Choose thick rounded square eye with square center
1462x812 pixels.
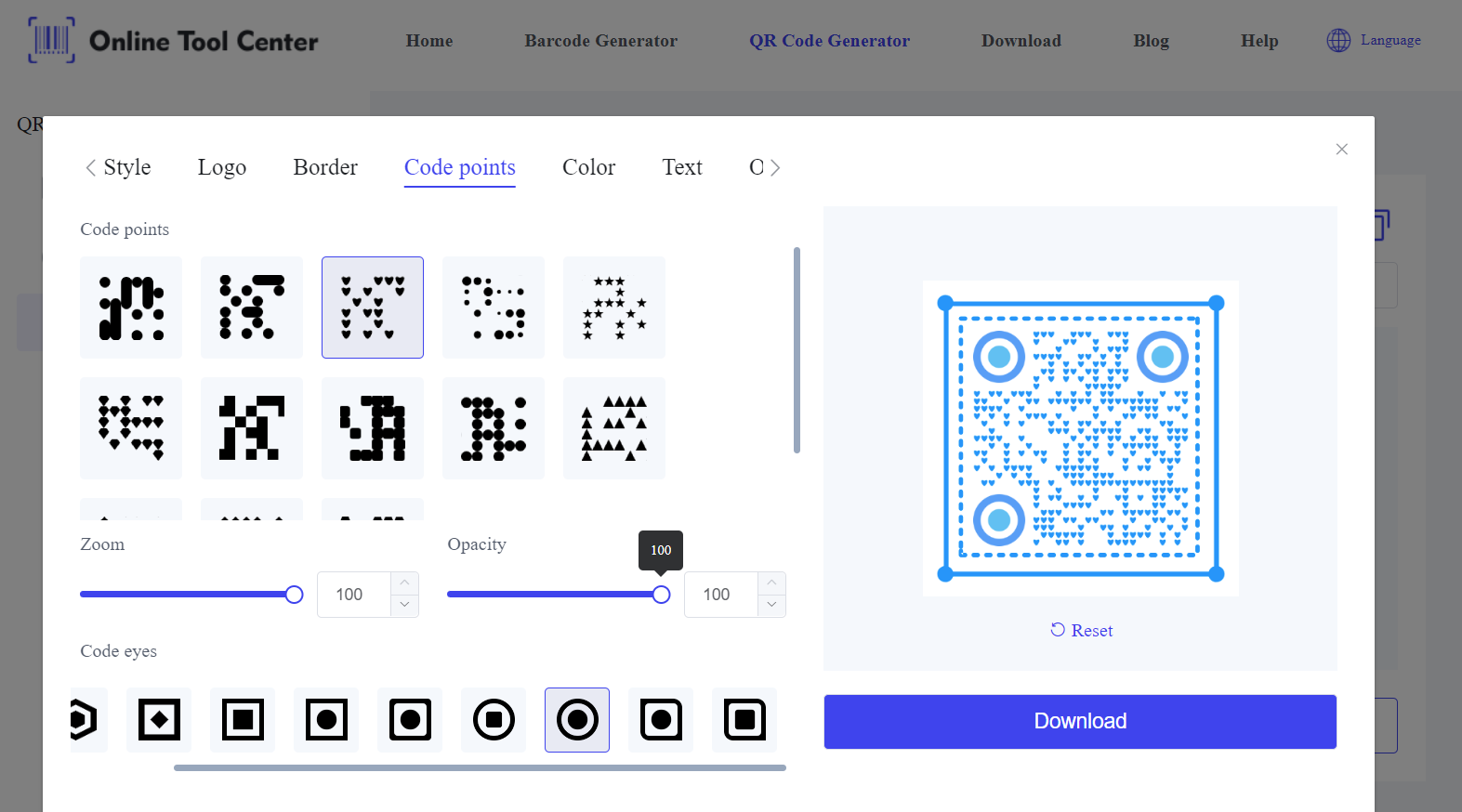(744, 720)
